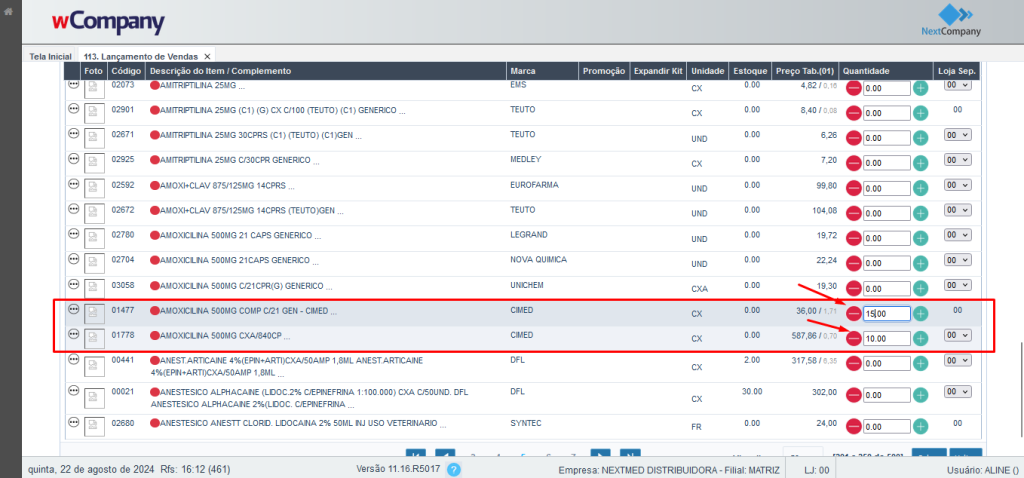Increase quantity for item 02901
Screen dimensions: 1024x478
920,113
